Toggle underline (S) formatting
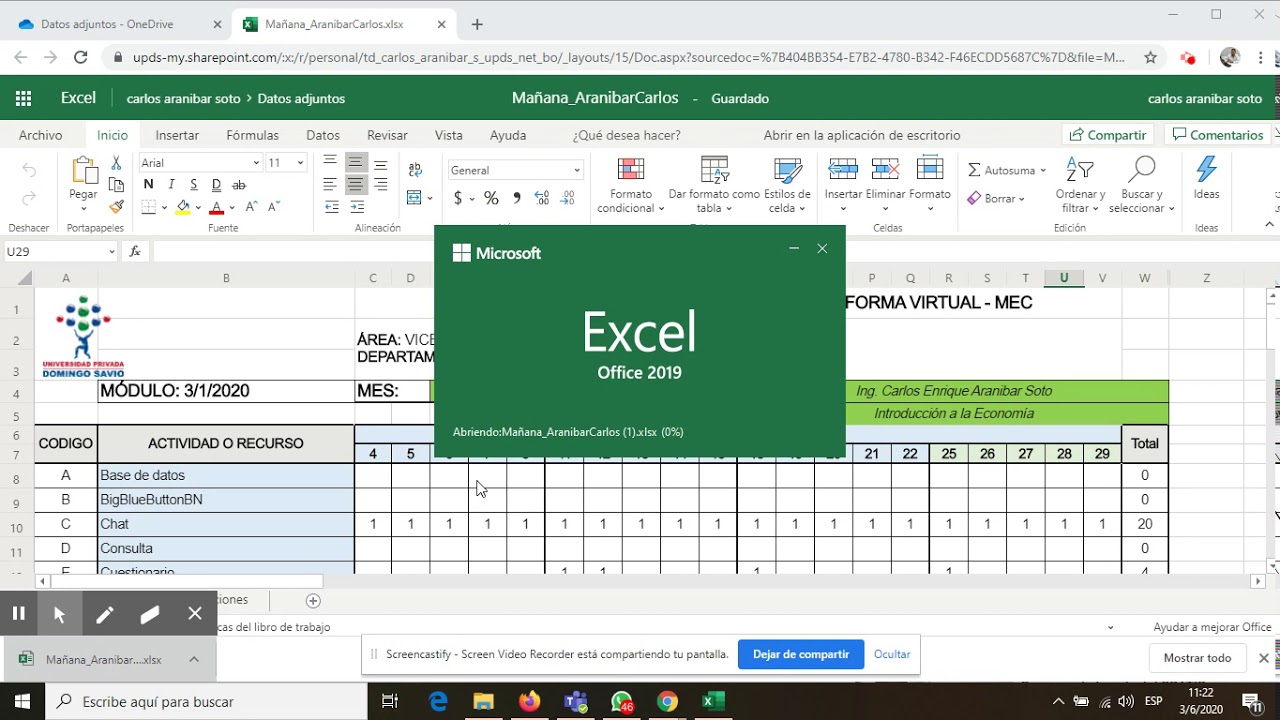The width and height of the screenshot is (1280, 720). [x=193, y=184]
